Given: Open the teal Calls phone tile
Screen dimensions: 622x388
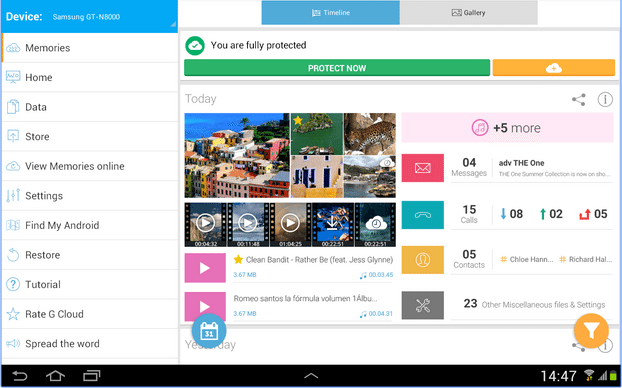Looking at the screenshot, I should [x=422, y=215].
